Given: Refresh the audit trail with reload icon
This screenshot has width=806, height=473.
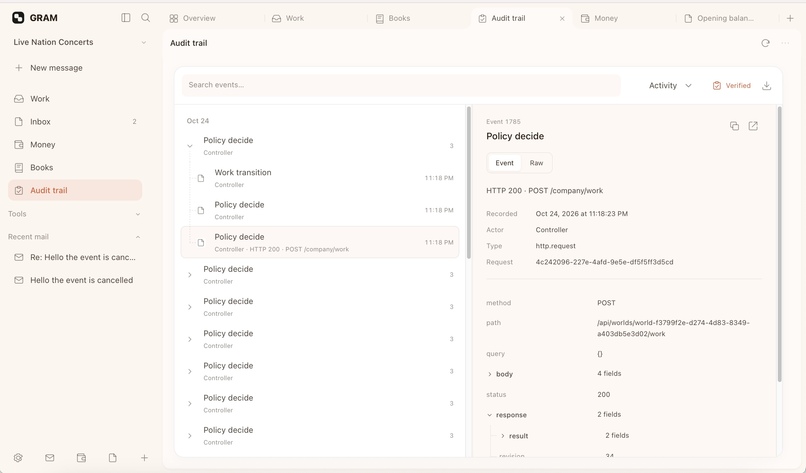Looking at the screenshot, I should pyautogui.click(x=765, y=43).
